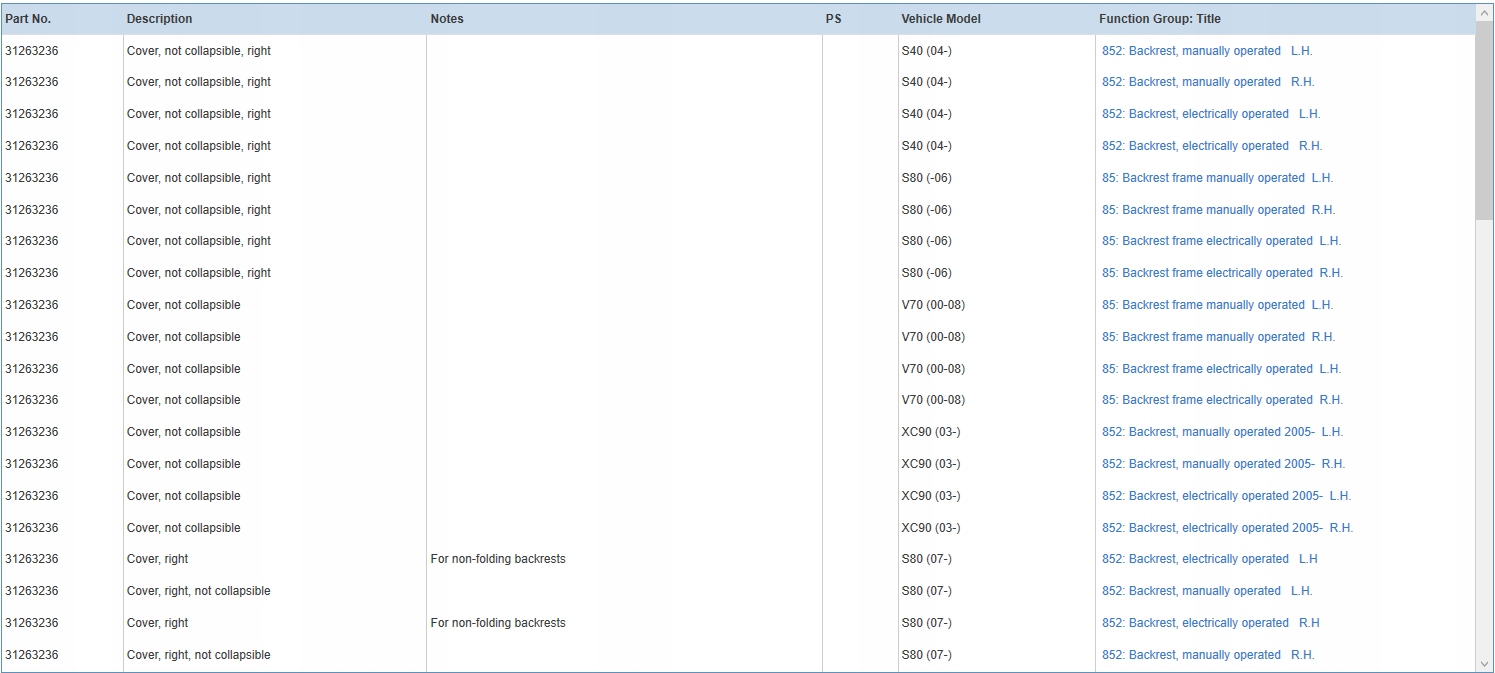Open V70 Backrest frame manually operated R.H. link
Image resolution: width=1495 pixels, height=673 pixels.
click(1218, 337)
